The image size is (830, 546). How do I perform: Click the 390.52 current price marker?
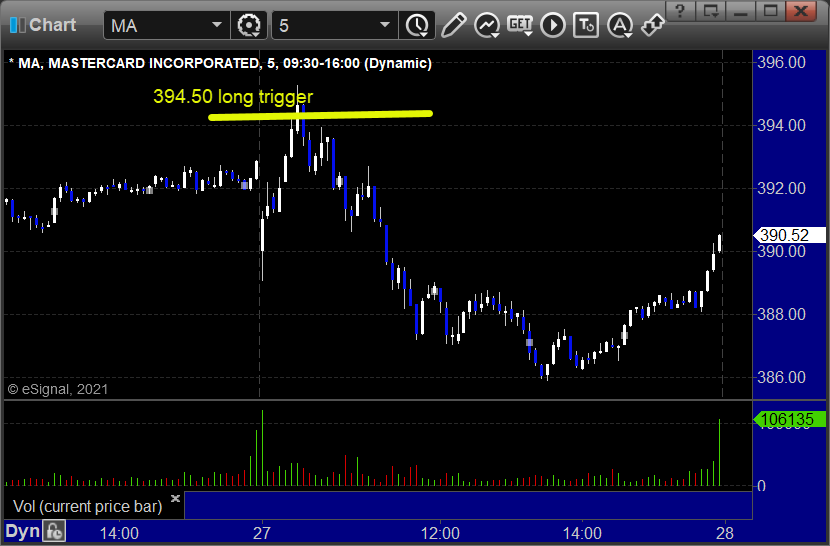(789, 235)
